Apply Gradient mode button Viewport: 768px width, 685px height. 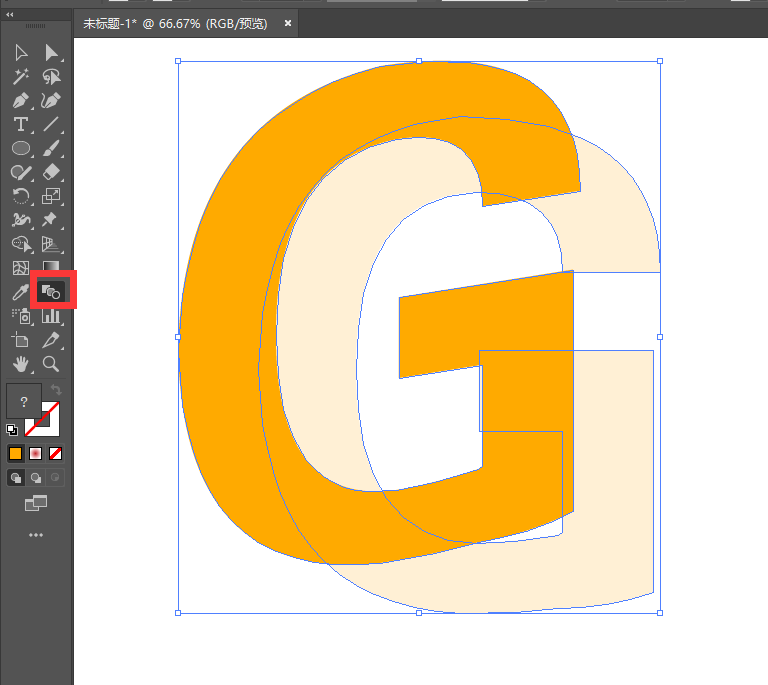35,454
